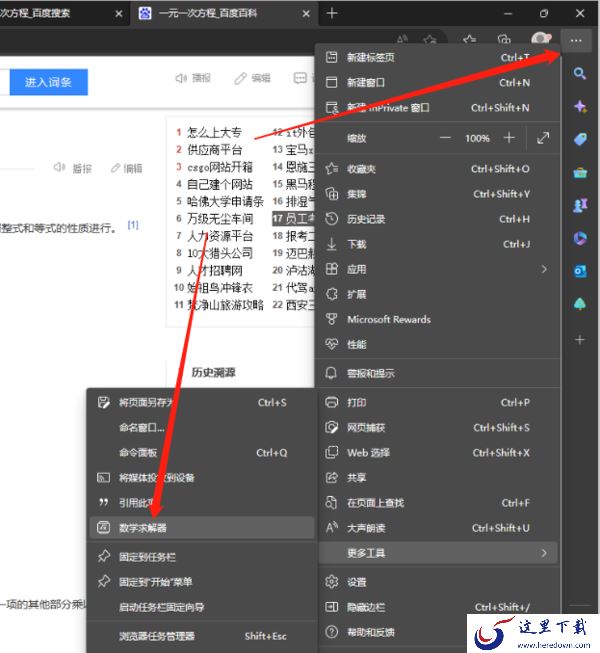Open the Shopping tag sidebar icon
Image resolution: width=600 pixels, height=653 pixels.
[580, 139]
